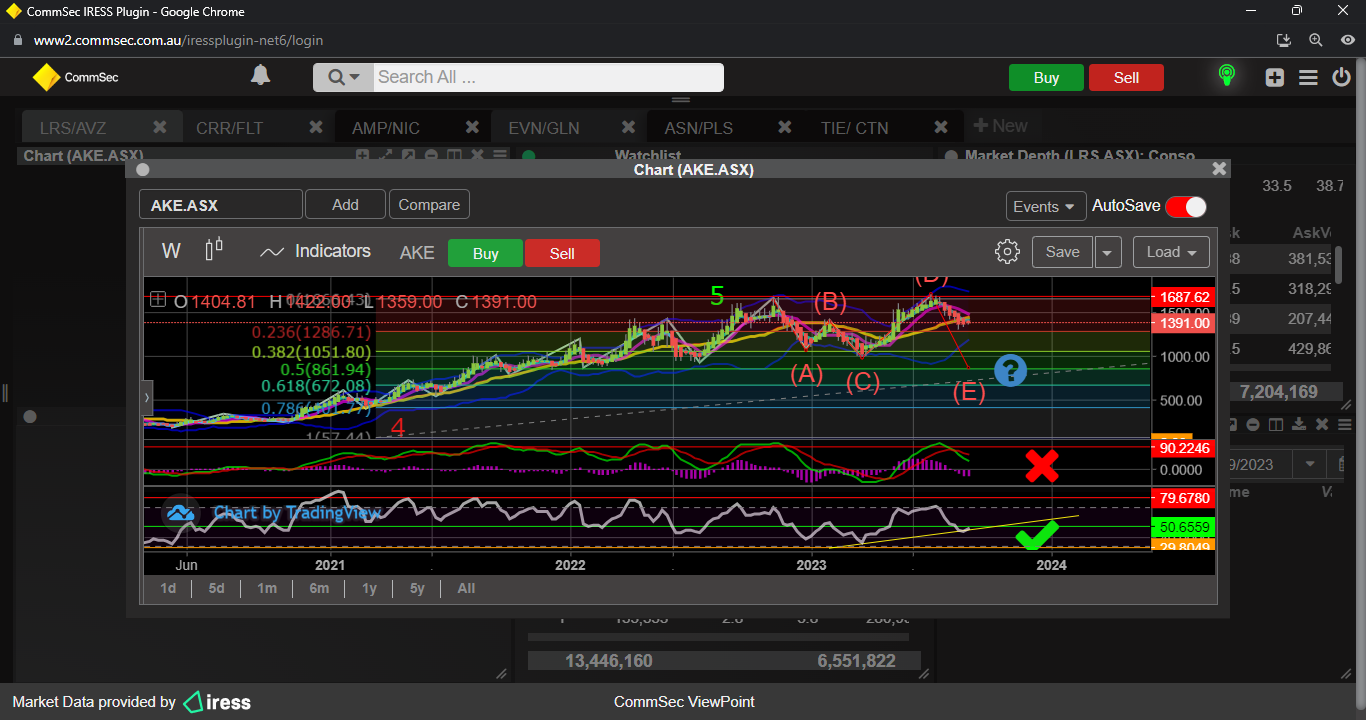Open the notifications bell
1366x720 pixels.
pos(260,76)
